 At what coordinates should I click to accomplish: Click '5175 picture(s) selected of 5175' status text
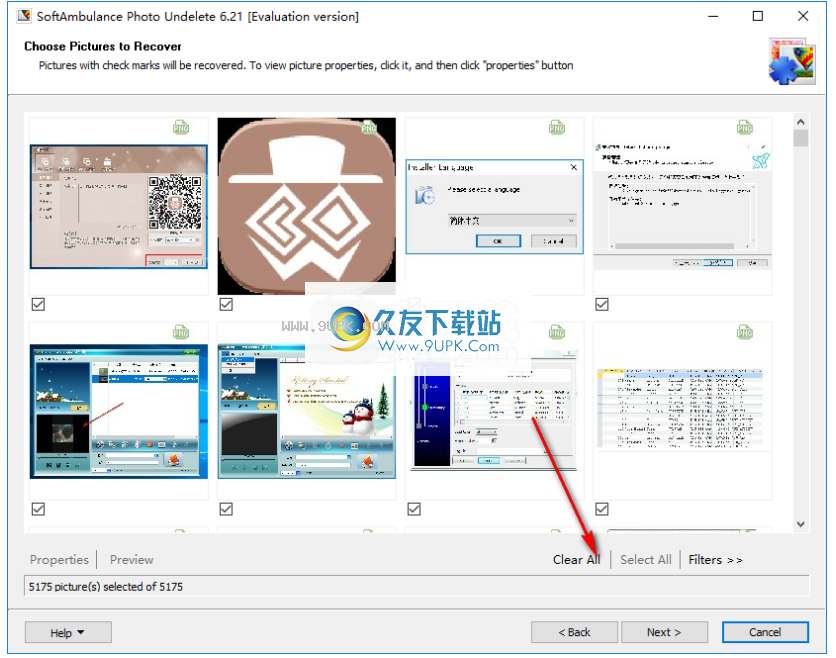coord(106,587)
